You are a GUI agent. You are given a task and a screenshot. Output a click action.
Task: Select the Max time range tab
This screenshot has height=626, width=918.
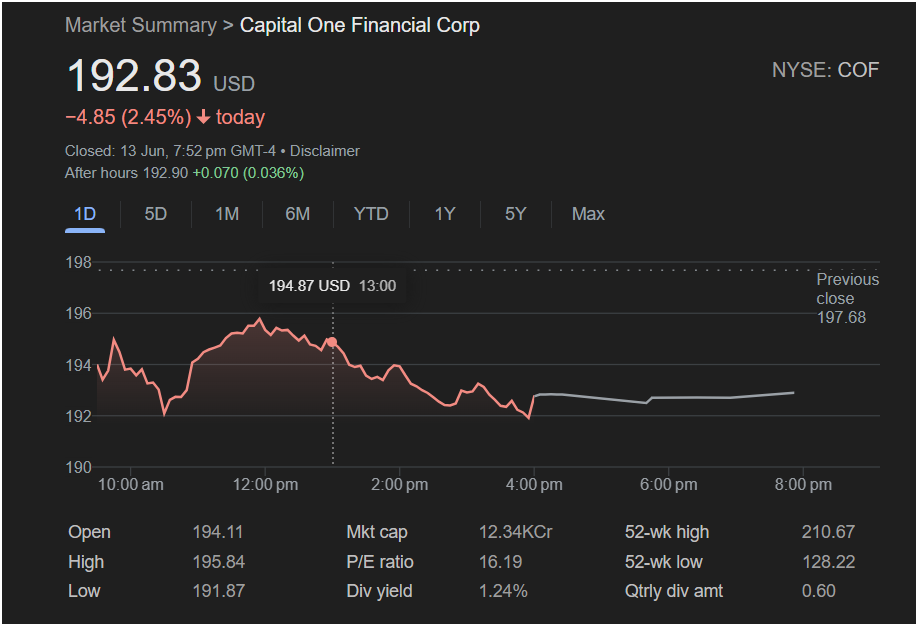(588, 214)
